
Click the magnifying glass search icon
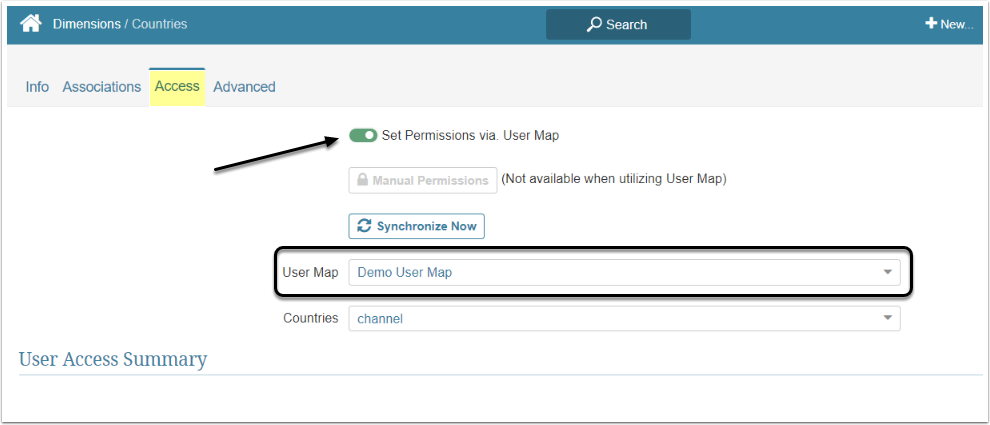pyautogui.click(x=594, y=24)
